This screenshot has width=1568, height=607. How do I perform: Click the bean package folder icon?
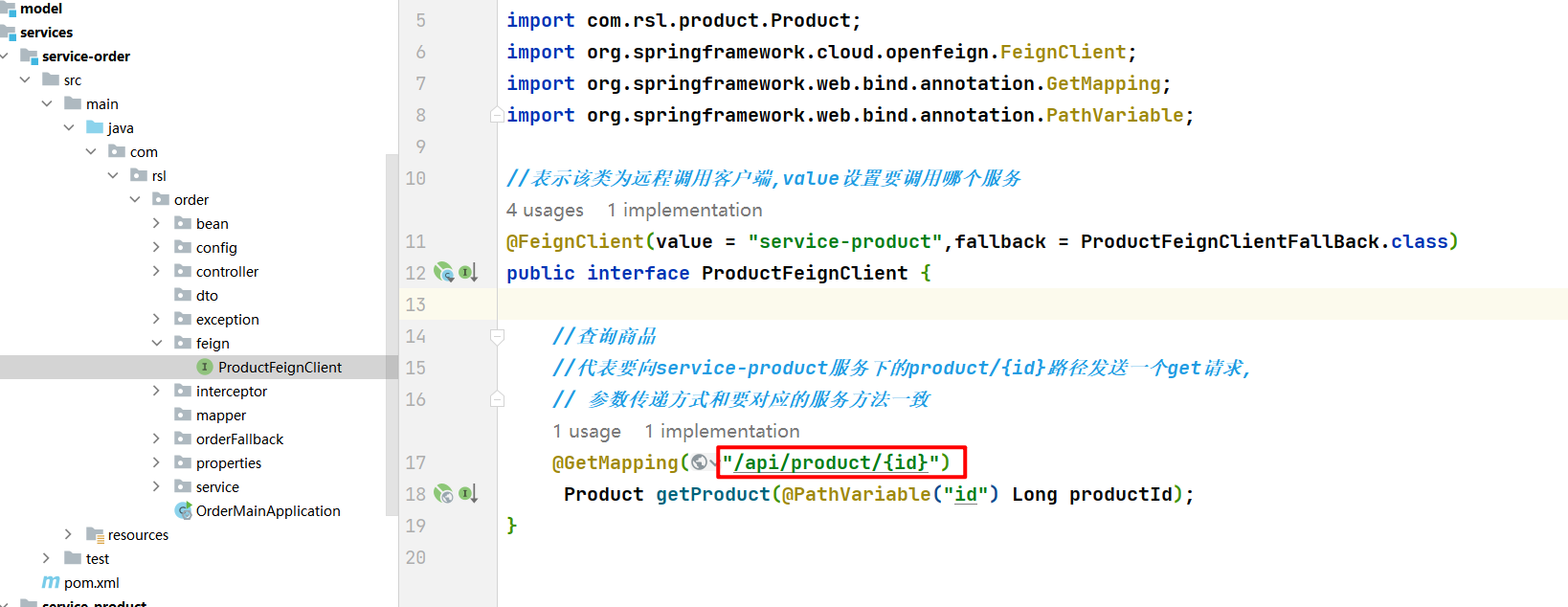click(184, 223)
